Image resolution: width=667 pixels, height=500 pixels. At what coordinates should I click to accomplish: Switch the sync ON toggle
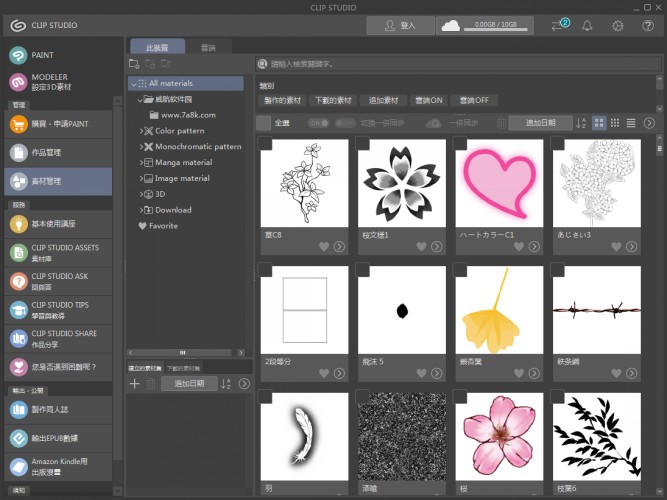tap(319, 123)
